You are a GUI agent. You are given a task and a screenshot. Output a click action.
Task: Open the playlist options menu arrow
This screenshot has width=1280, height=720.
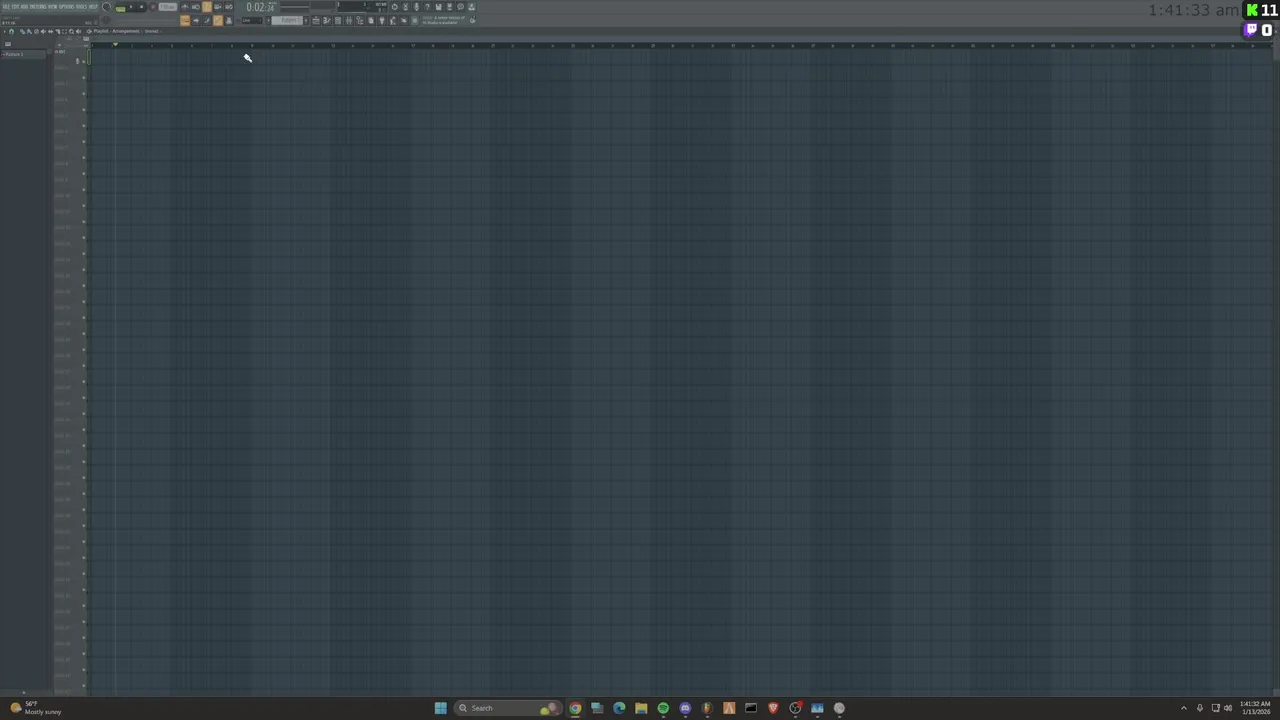[x=5, y=31]
